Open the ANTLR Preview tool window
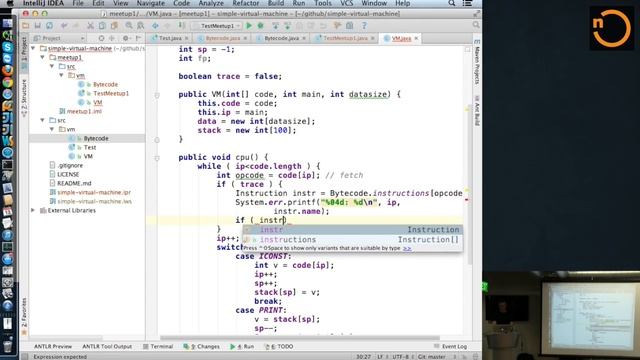 [53, 346]
